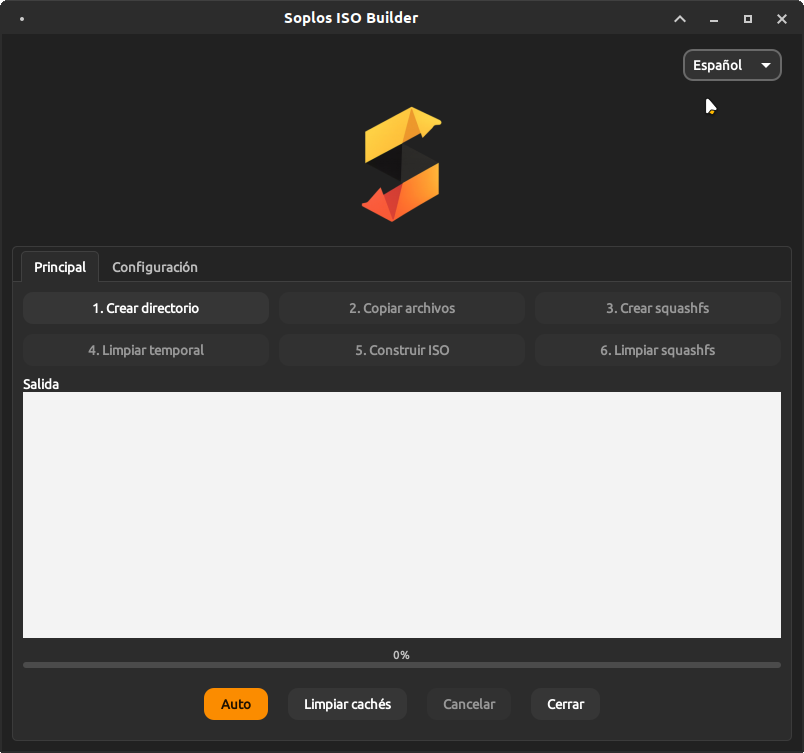804x753 pixels.
Task: Open the window menu dot in titlebar
Action: pos(22,19)
